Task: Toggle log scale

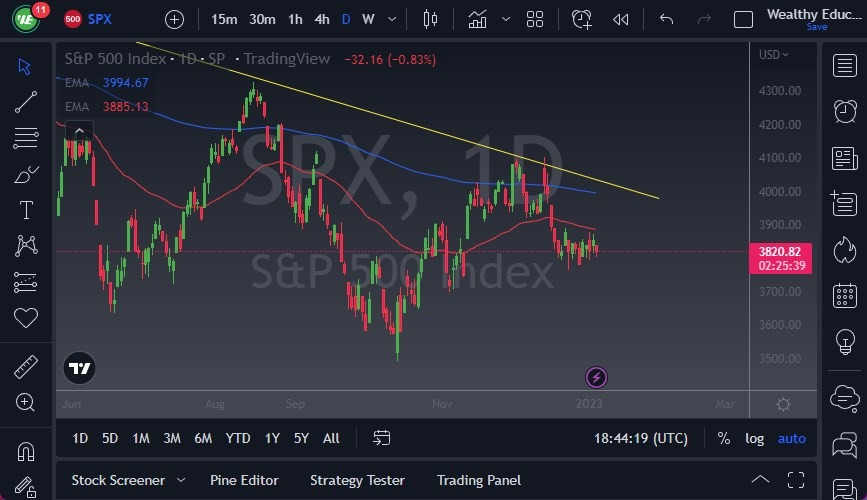Action: tap(754, 438)
